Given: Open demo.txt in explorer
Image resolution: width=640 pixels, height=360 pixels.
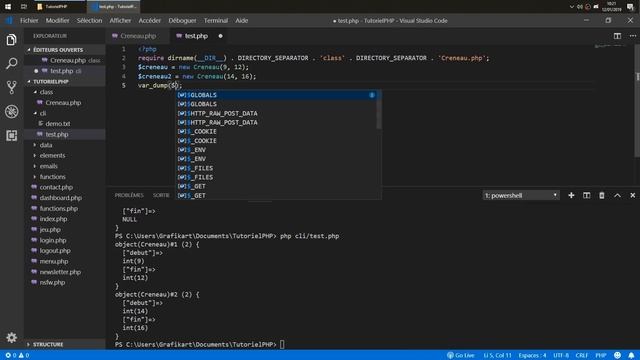Looking at the screenshot, I should point(58,124).
